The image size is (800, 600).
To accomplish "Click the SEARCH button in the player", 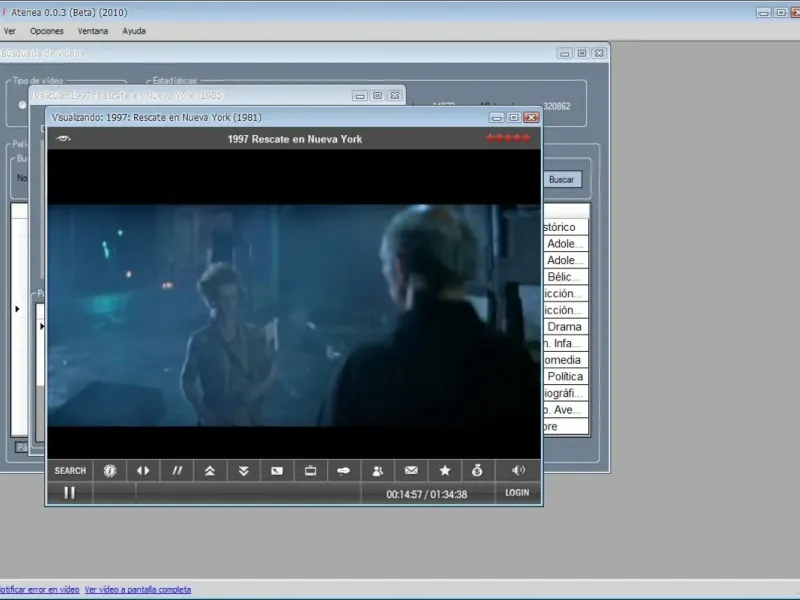I will [70, 470].
